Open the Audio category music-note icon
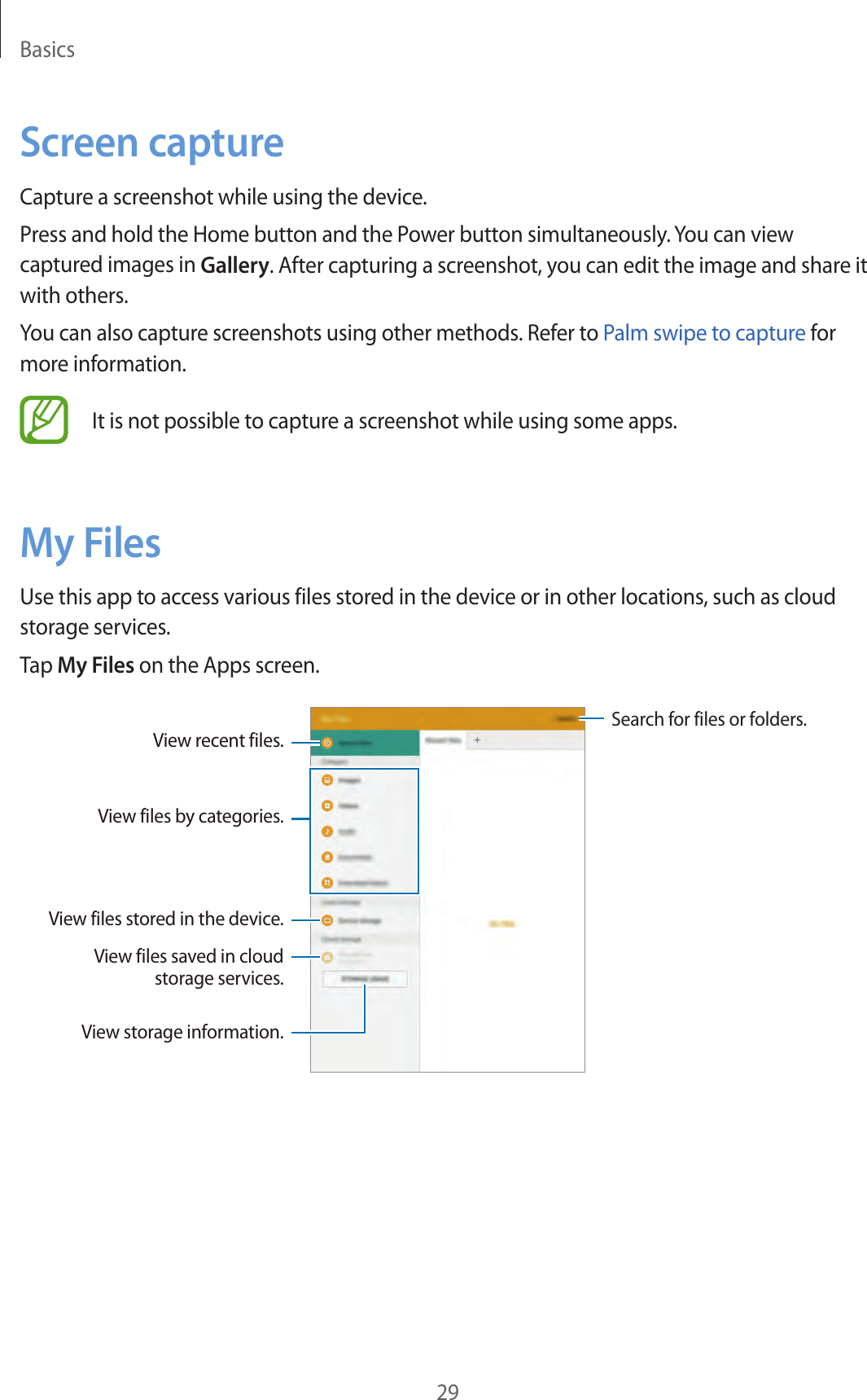The width and height of the screenshot is (867, 1400). point(326,832)
